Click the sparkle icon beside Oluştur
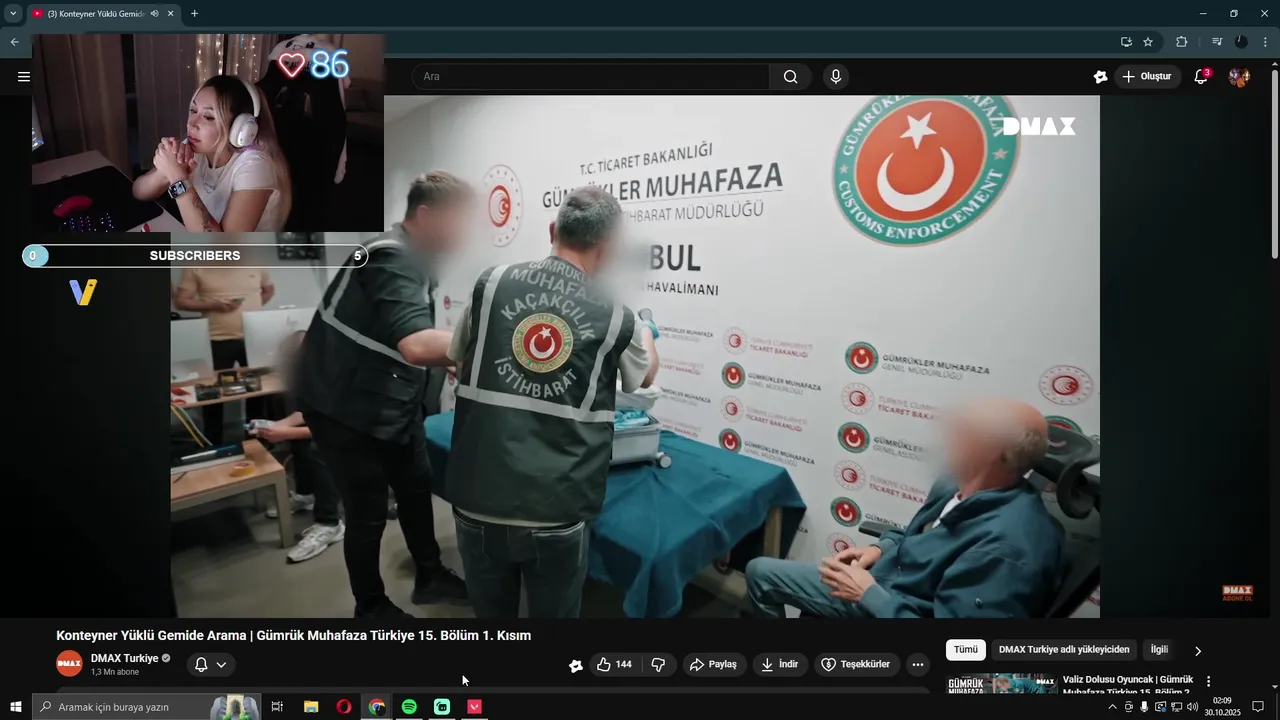Viewport: 1280px width, 720px height. click(x=1100, y=77)
